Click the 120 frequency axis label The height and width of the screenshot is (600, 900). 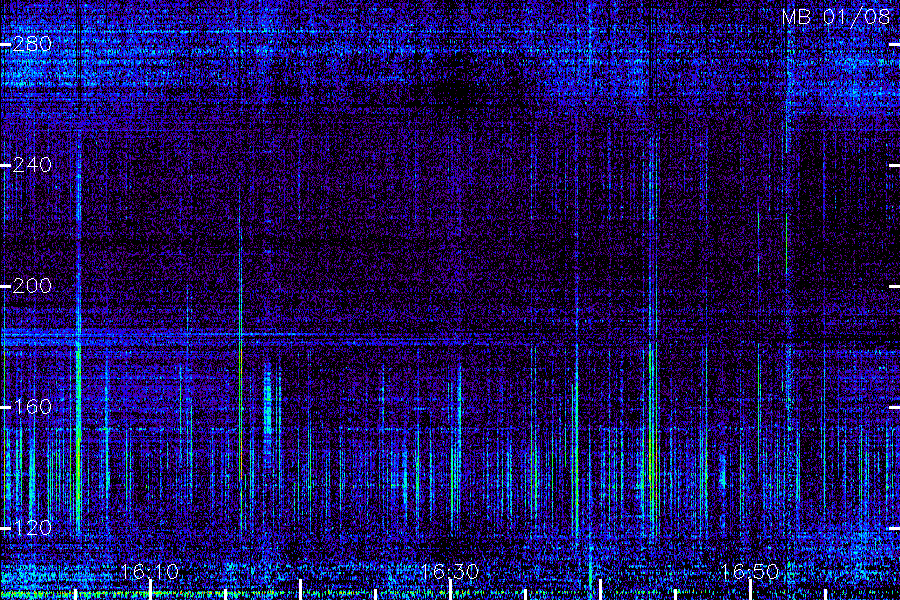(32, 528)
